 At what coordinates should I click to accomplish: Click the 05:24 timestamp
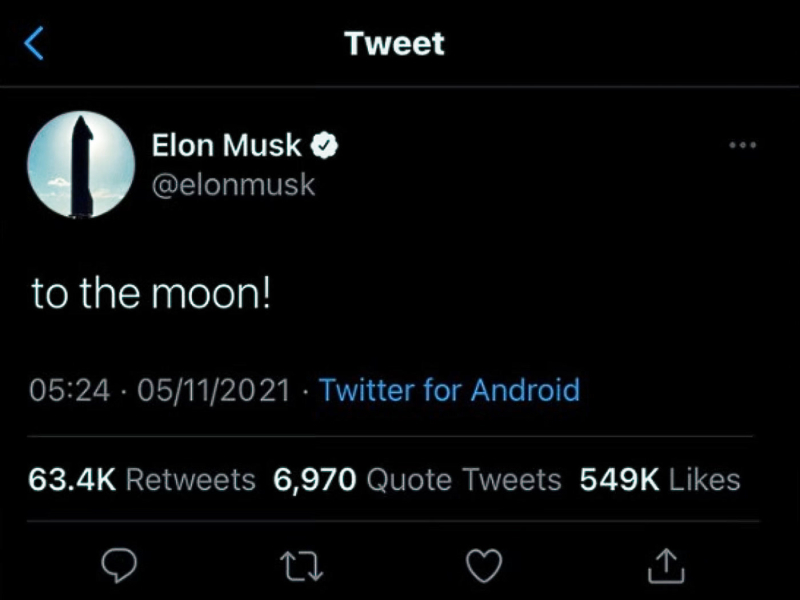[x=70, y=389]
